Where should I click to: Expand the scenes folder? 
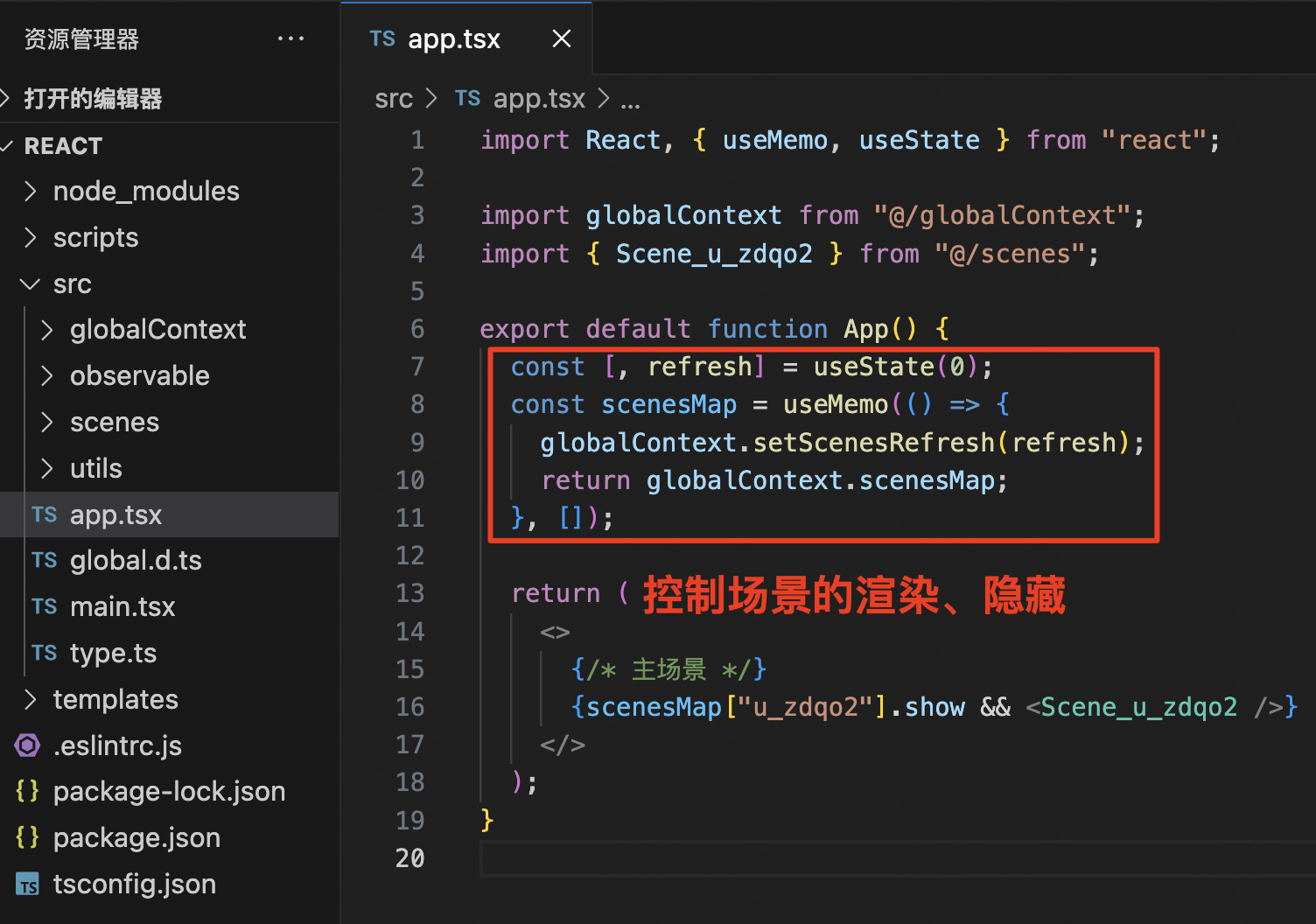coord(169,422)
